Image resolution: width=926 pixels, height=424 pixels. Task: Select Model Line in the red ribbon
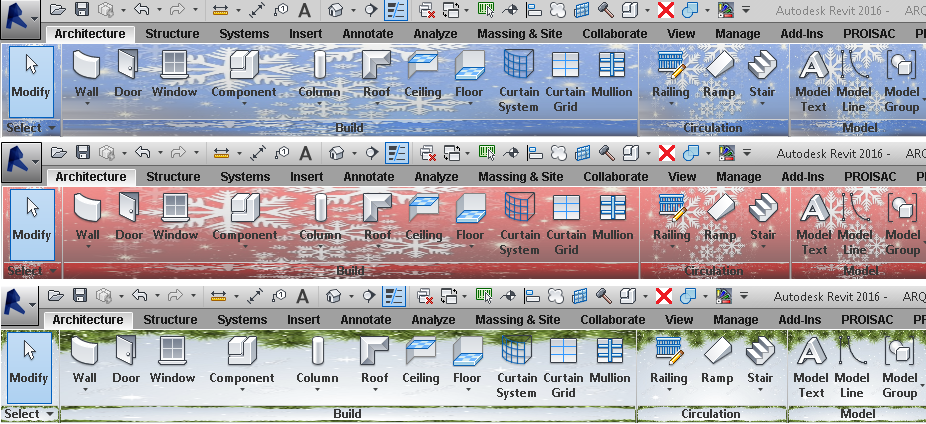click(x=855, y=224)
